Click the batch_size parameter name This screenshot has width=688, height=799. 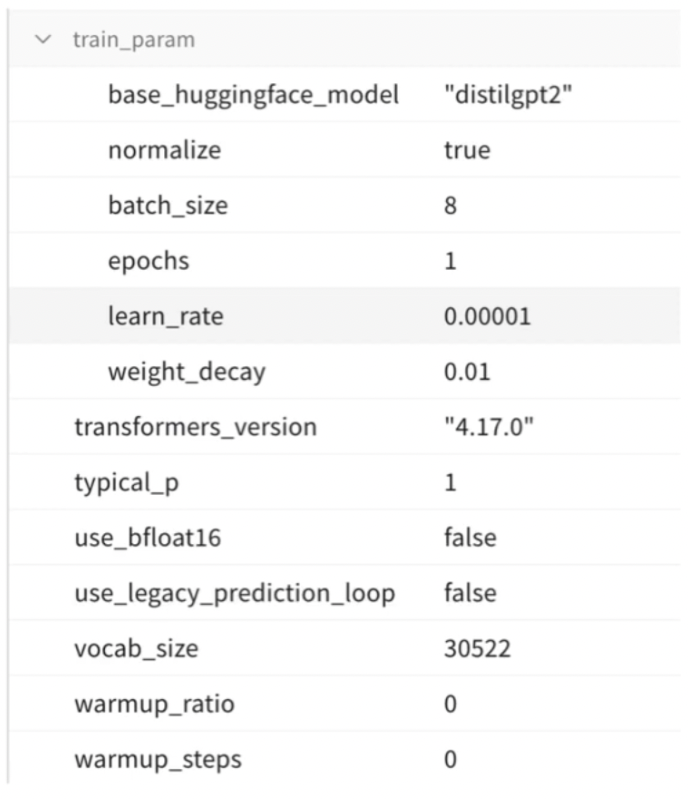(x=167, y=206)
